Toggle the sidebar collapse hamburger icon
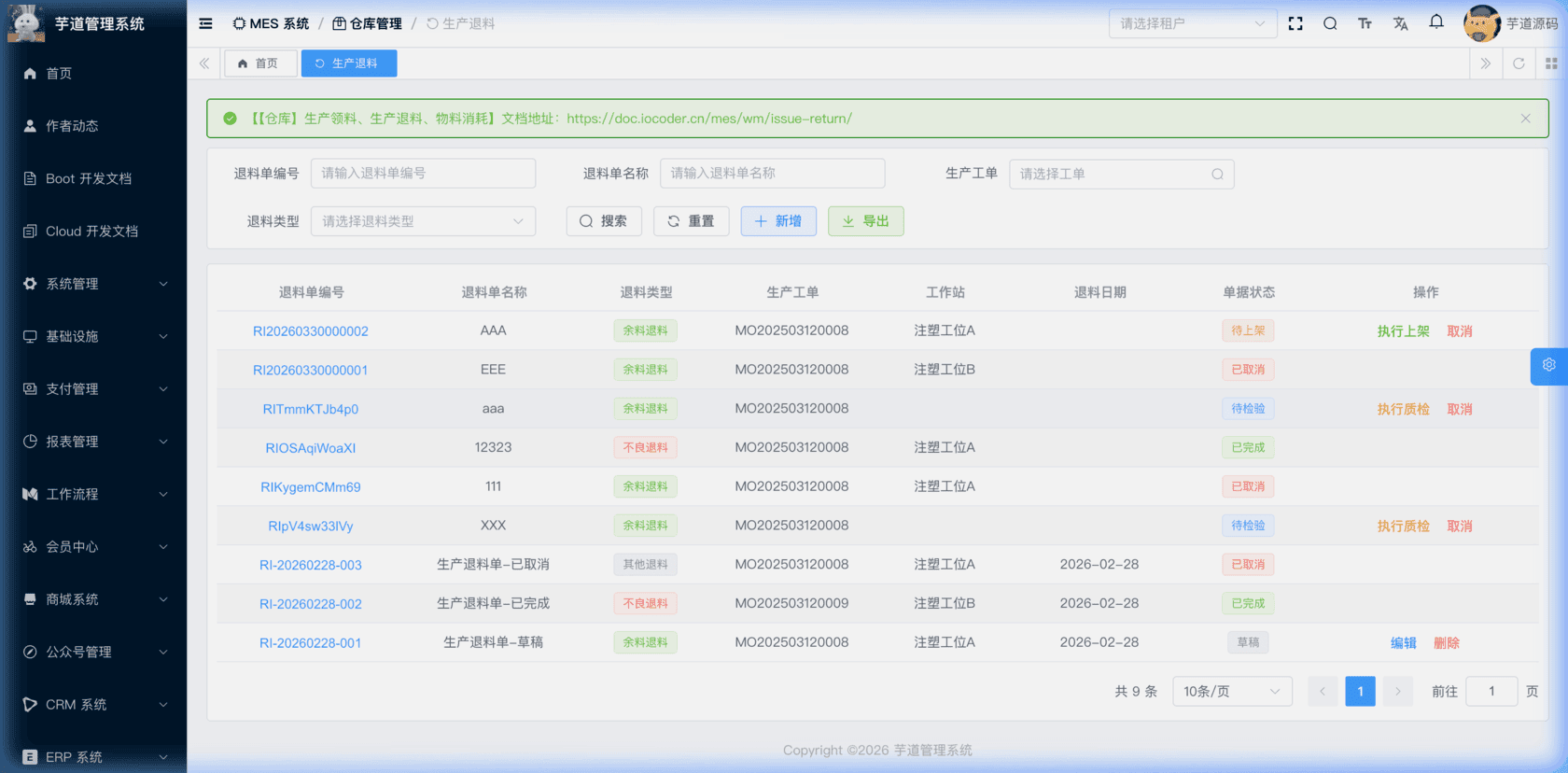 [205, 23]
